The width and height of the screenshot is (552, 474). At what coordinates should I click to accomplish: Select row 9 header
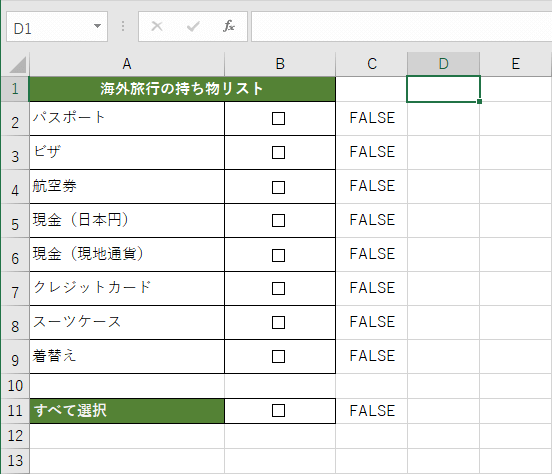click(15, 357)
